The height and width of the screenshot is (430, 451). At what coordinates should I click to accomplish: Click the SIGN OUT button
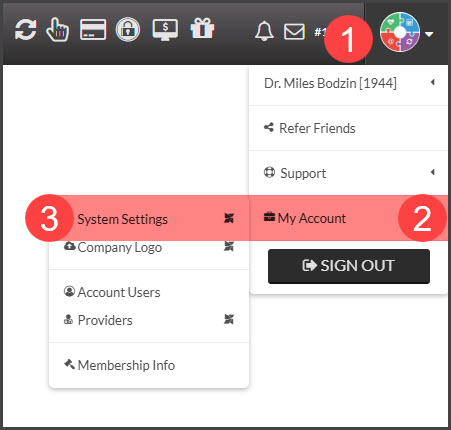349,266
